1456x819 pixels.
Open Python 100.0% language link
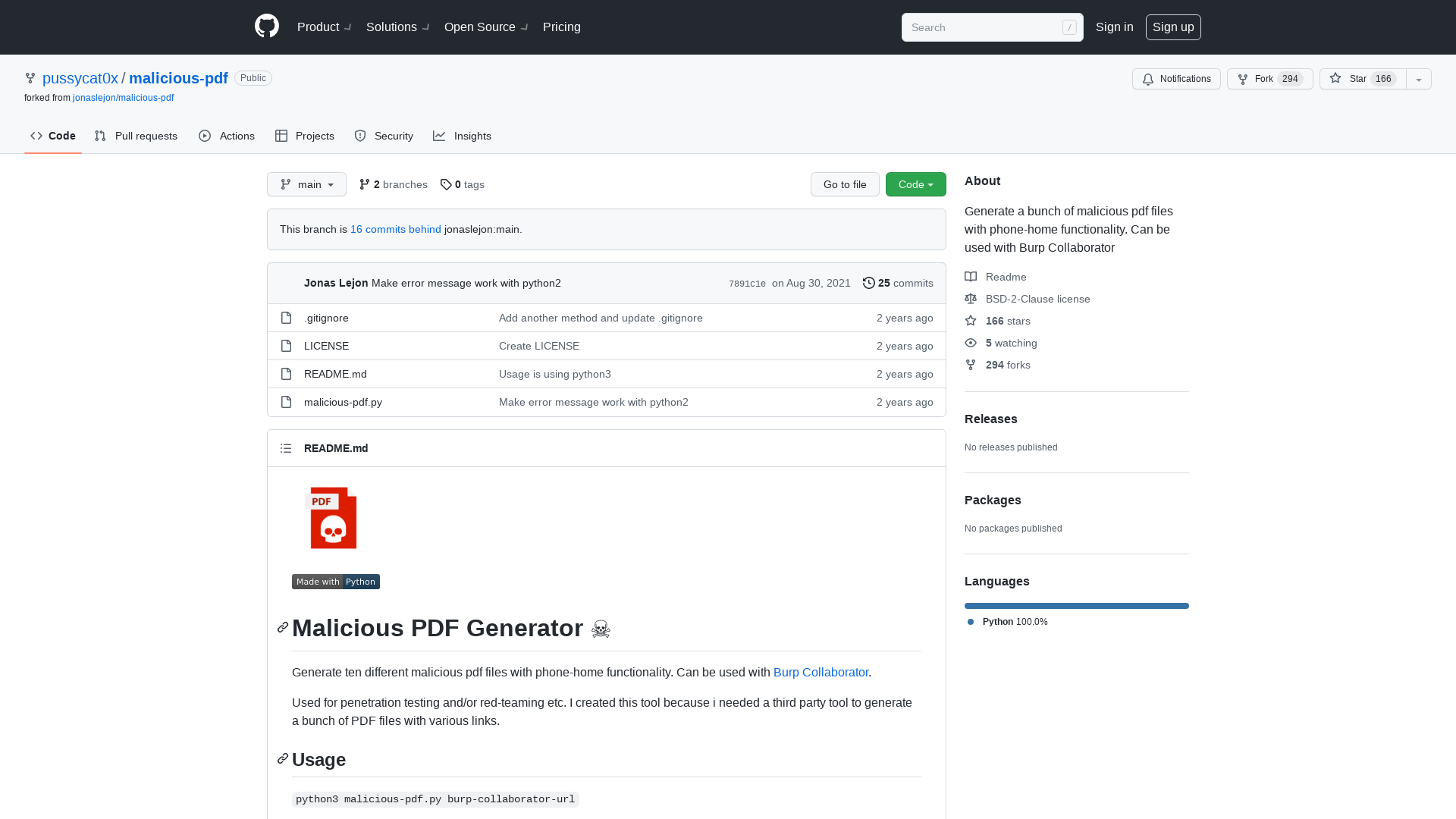tap(1008, 622)
